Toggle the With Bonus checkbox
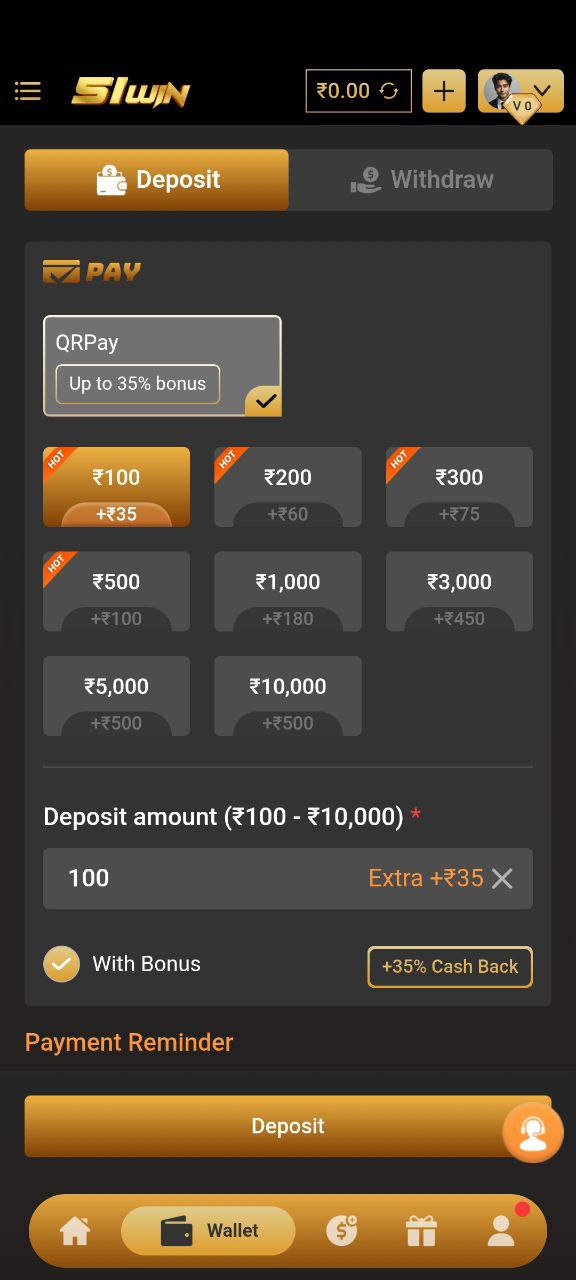The width and height of the screenshot is (576, 1280). coord(61,963)
